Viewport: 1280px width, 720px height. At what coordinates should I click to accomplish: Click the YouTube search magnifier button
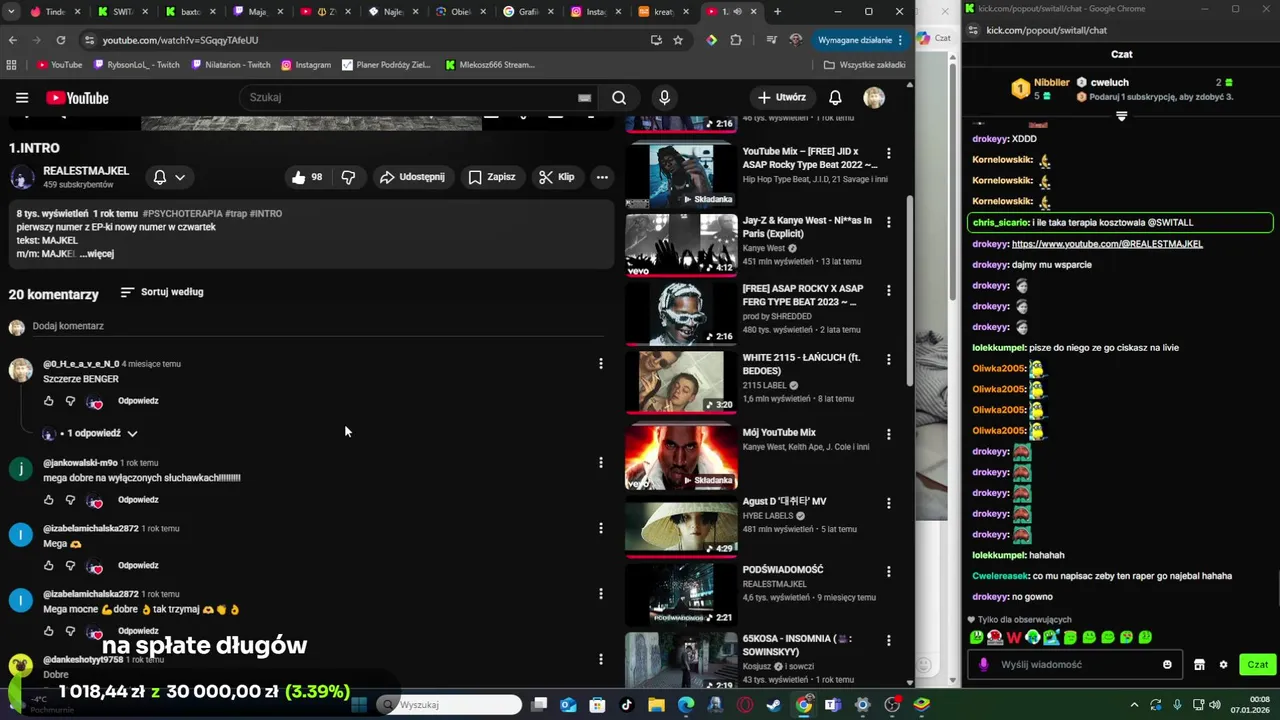[x=619, y=98]
